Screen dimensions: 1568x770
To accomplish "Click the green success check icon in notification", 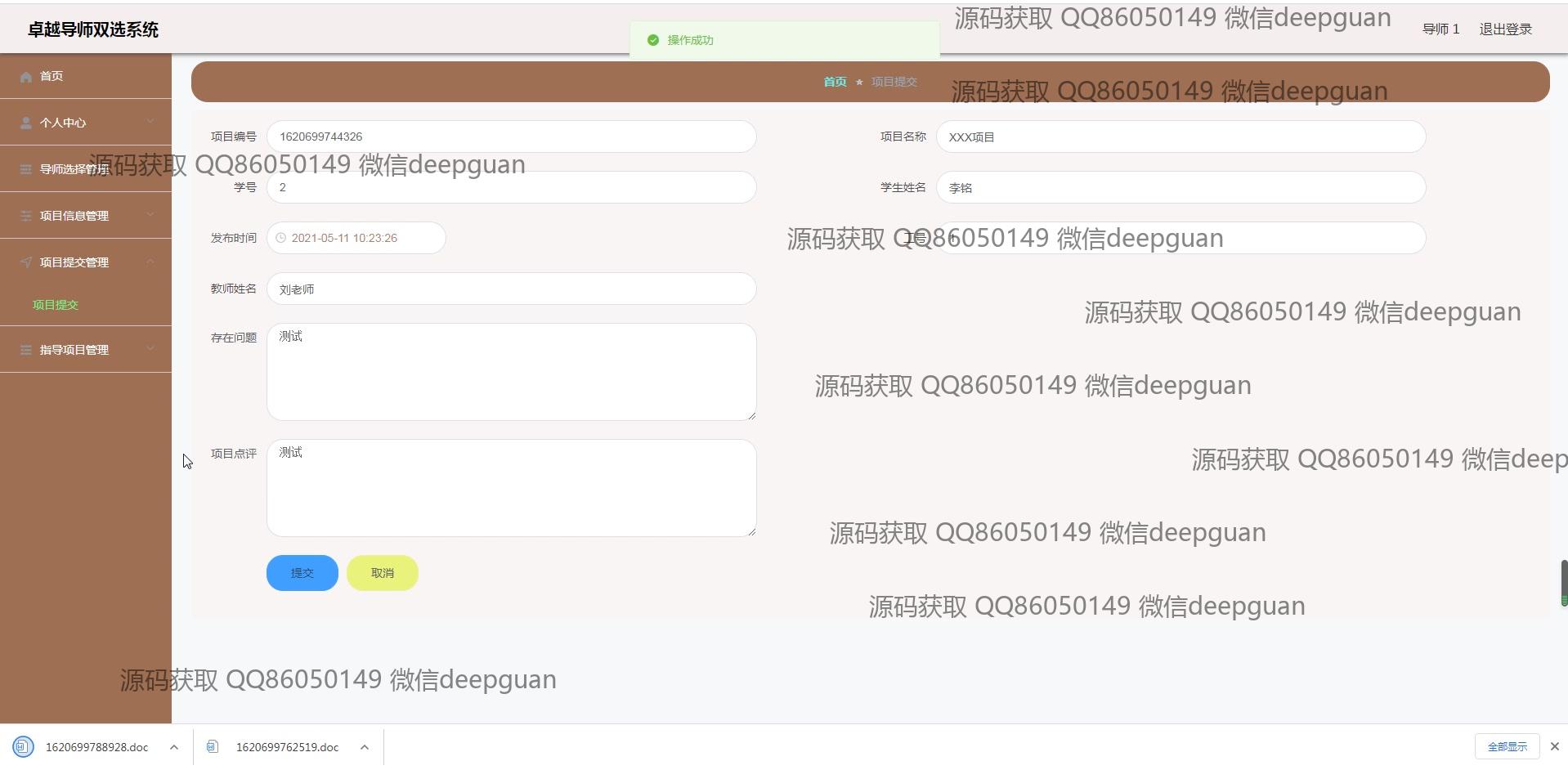I will pyautogui.click(x=653, y=40).
